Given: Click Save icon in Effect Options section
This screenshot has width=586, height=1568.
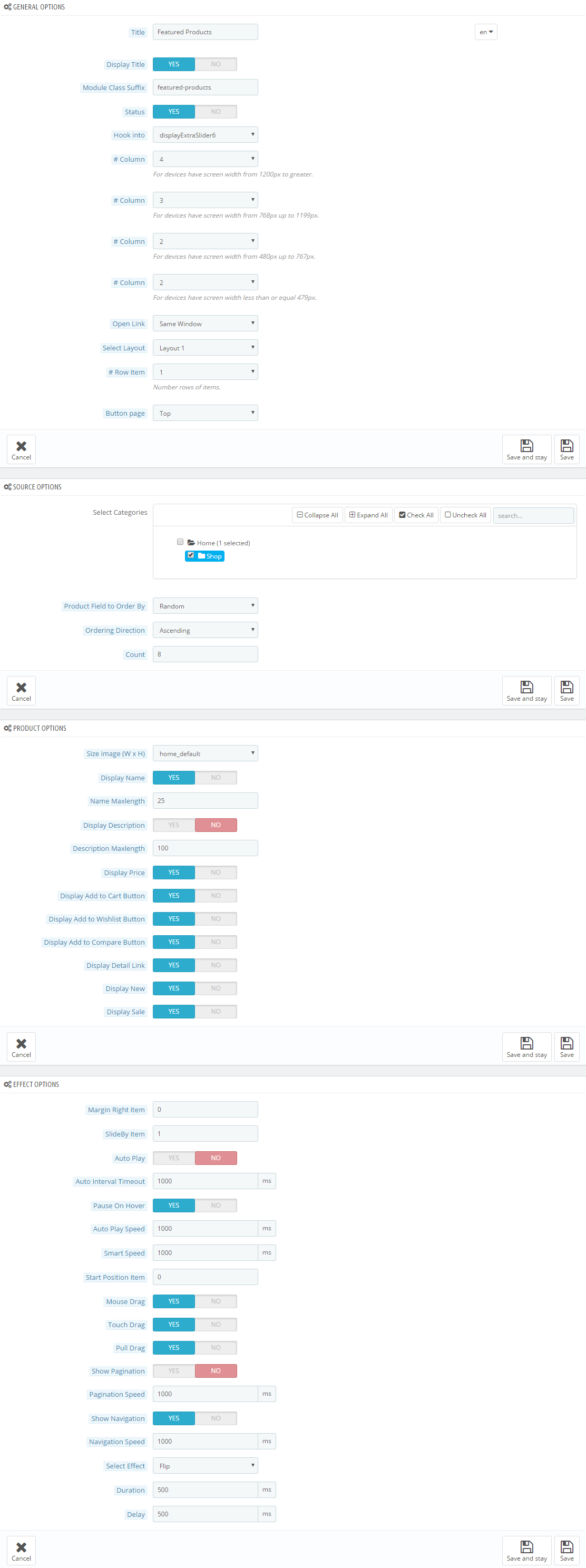Looking at the screenshot, I should pyautogui.click(x=567, y=1550).
